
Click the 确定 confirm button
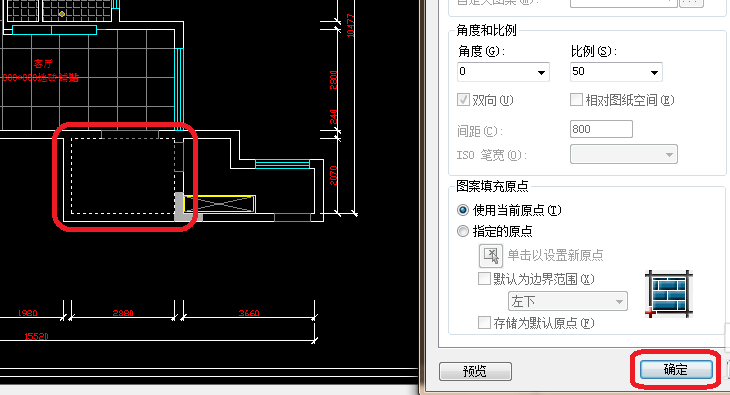click(676, 369)
